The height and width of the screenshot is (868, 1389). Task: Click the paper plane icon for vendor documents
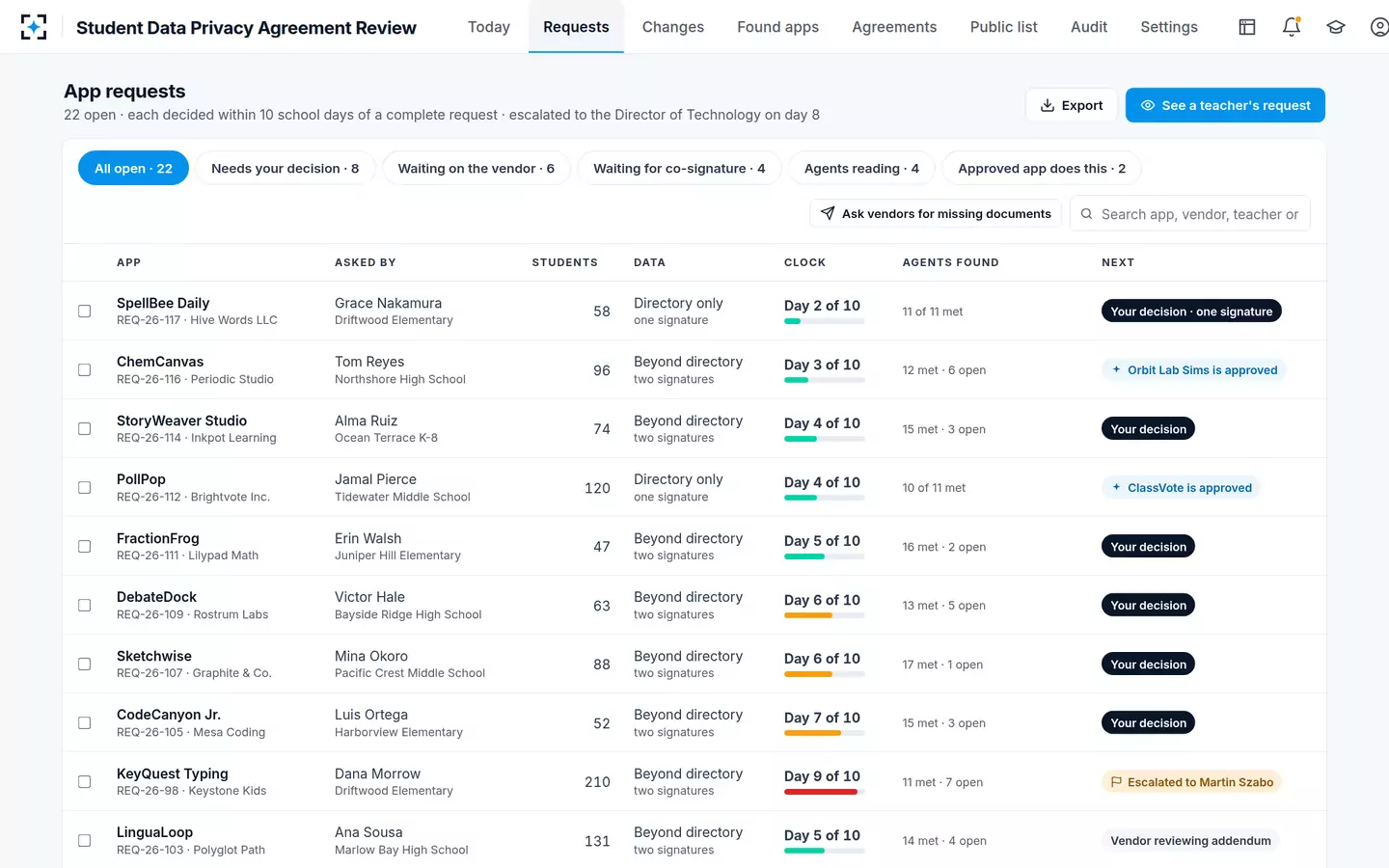pos(828,213)
